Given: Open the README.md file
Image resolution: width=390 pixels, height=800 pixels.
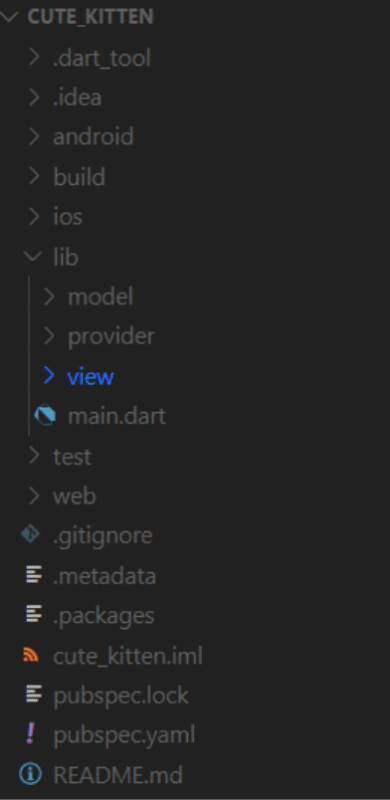Looking at the screenshot, I should (x=118, y=775).
